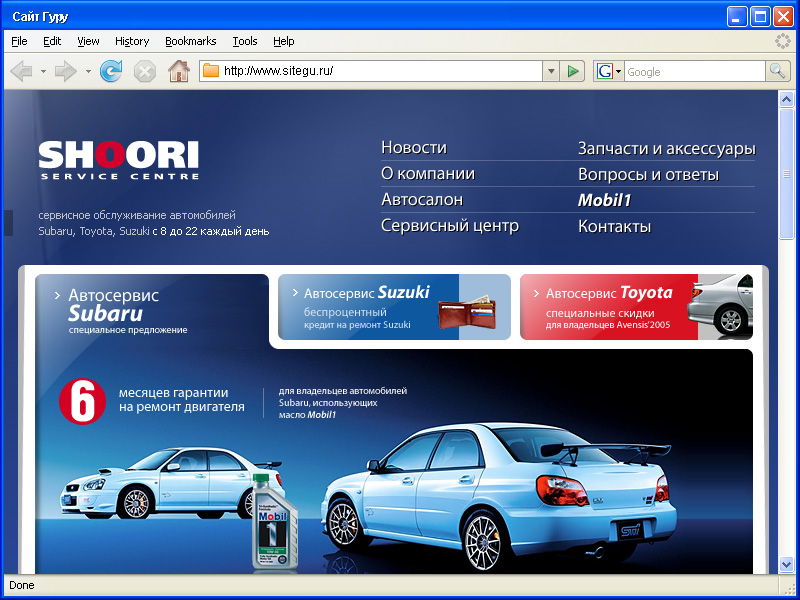This screenshot has width=800, height=600.
Task: Click the large blue Subaru rear-view car
Action: pos(498,496)
